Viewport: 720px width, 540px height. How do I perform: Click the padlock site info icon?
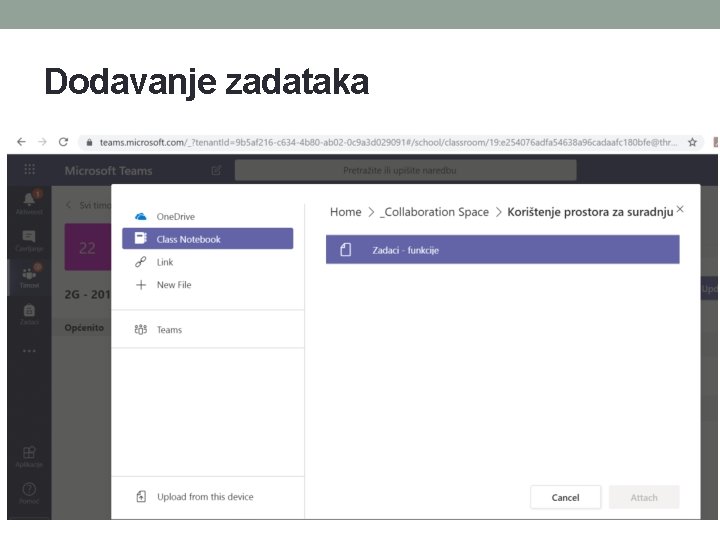coord(90,142)
